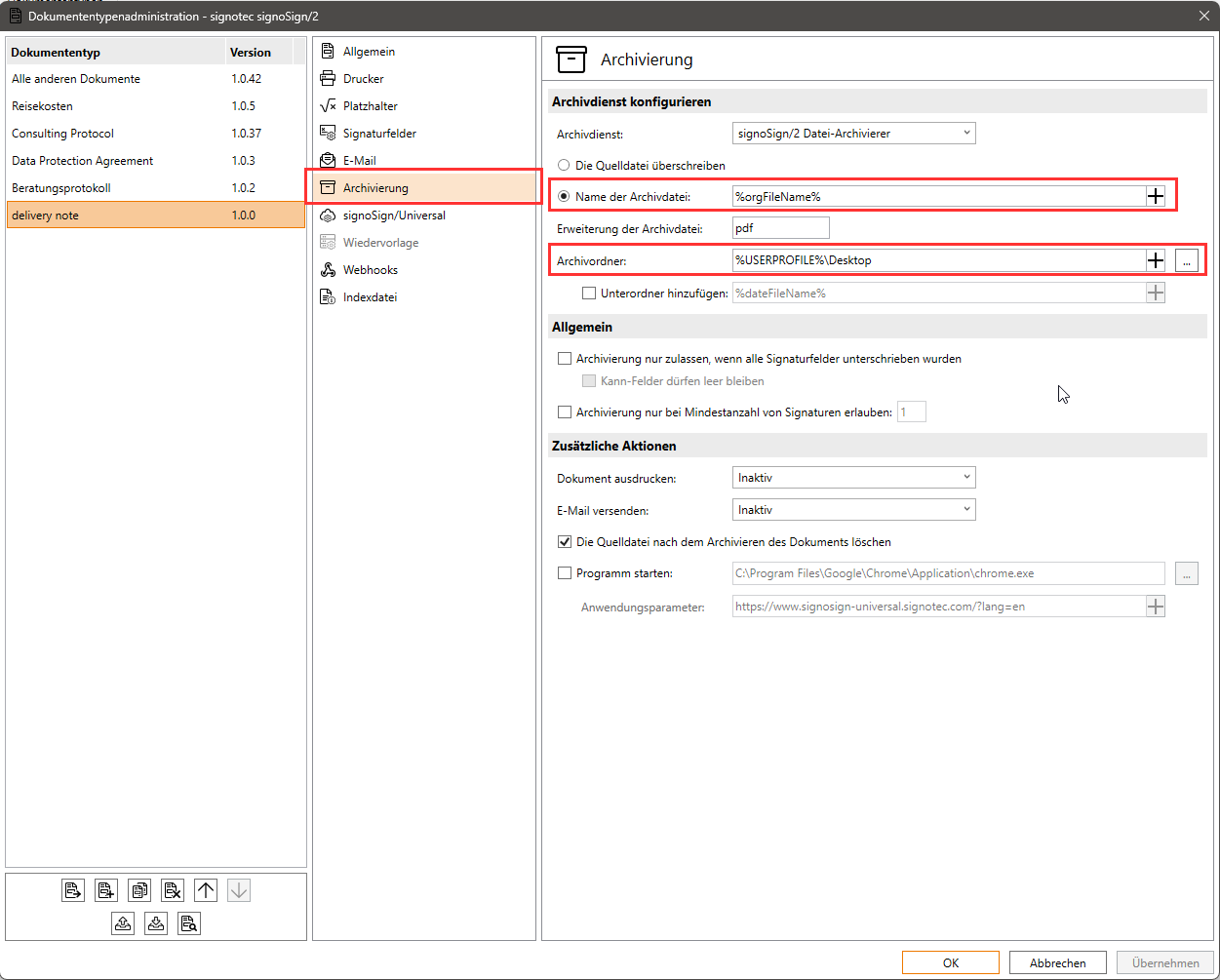The height and width of the screenshot is (980, 1220).
Task: Click the document search magnifier icon
Action: click(x=189, y=923)
